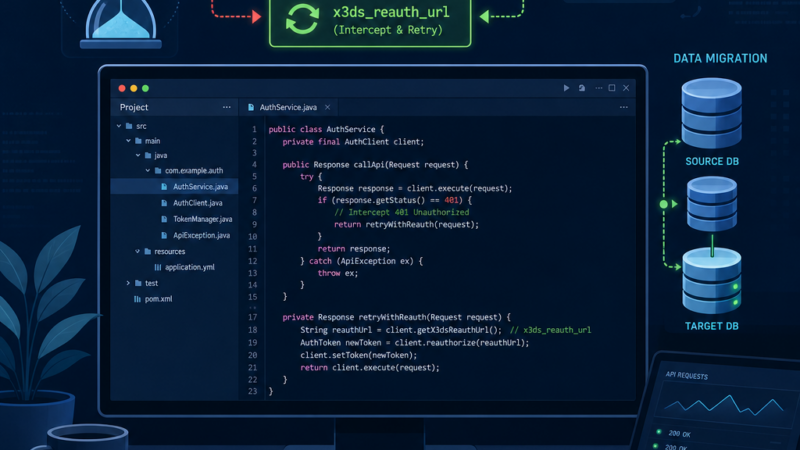Collapse the src folder chevron

click(119, 126)
